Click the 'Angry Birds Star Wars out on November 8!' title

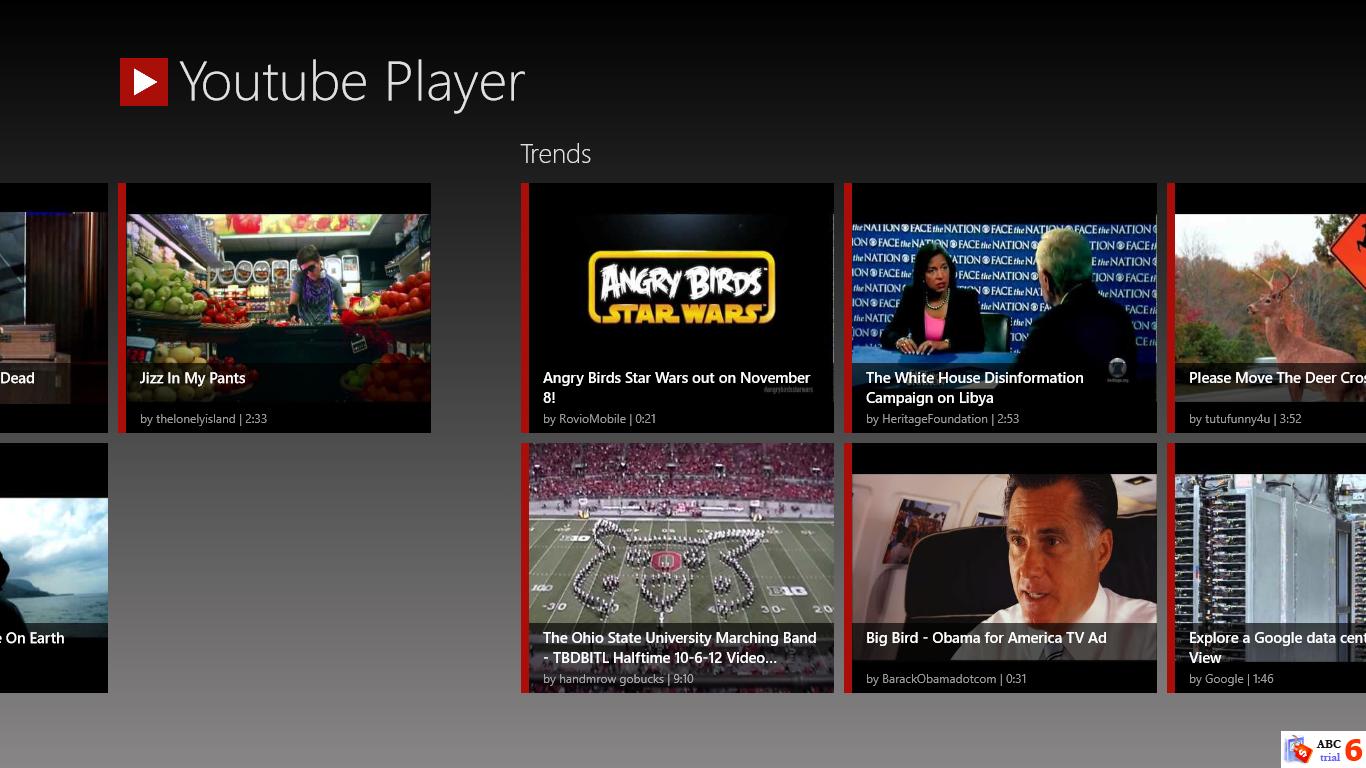pyautogui.click(x=677, y=388)
